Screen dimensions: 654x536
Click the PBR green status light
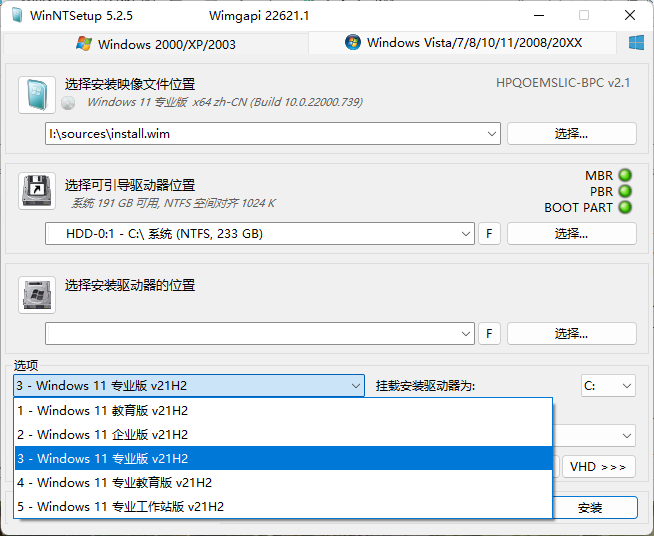(625, 191)
